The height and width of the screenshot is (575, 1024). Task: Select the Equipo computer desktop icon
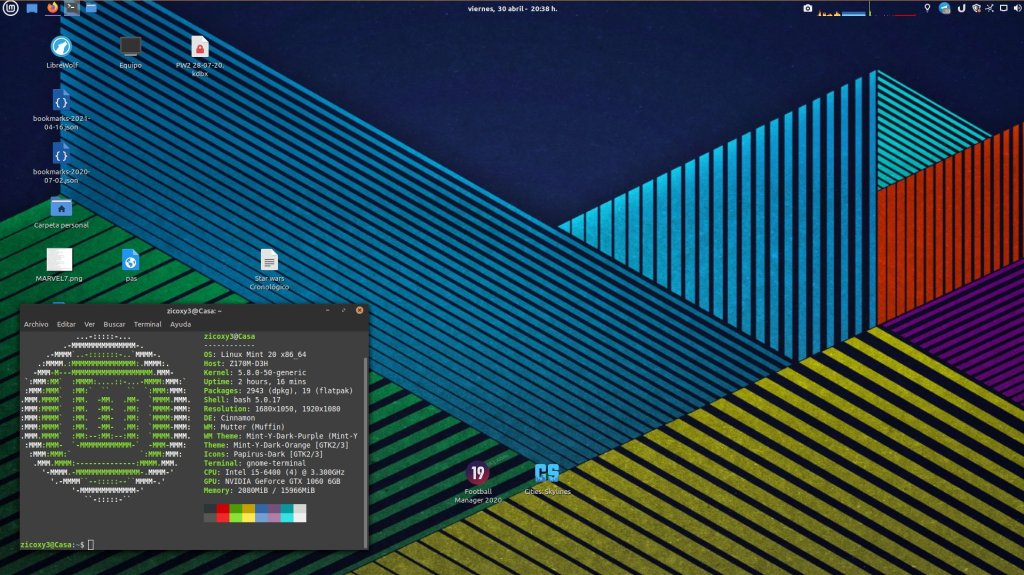click(130, 47)
